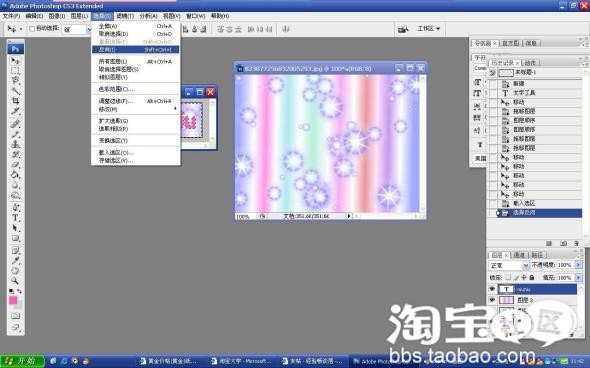
Task: Select the Zoom magnifier tool
Action: pos(15,280)
